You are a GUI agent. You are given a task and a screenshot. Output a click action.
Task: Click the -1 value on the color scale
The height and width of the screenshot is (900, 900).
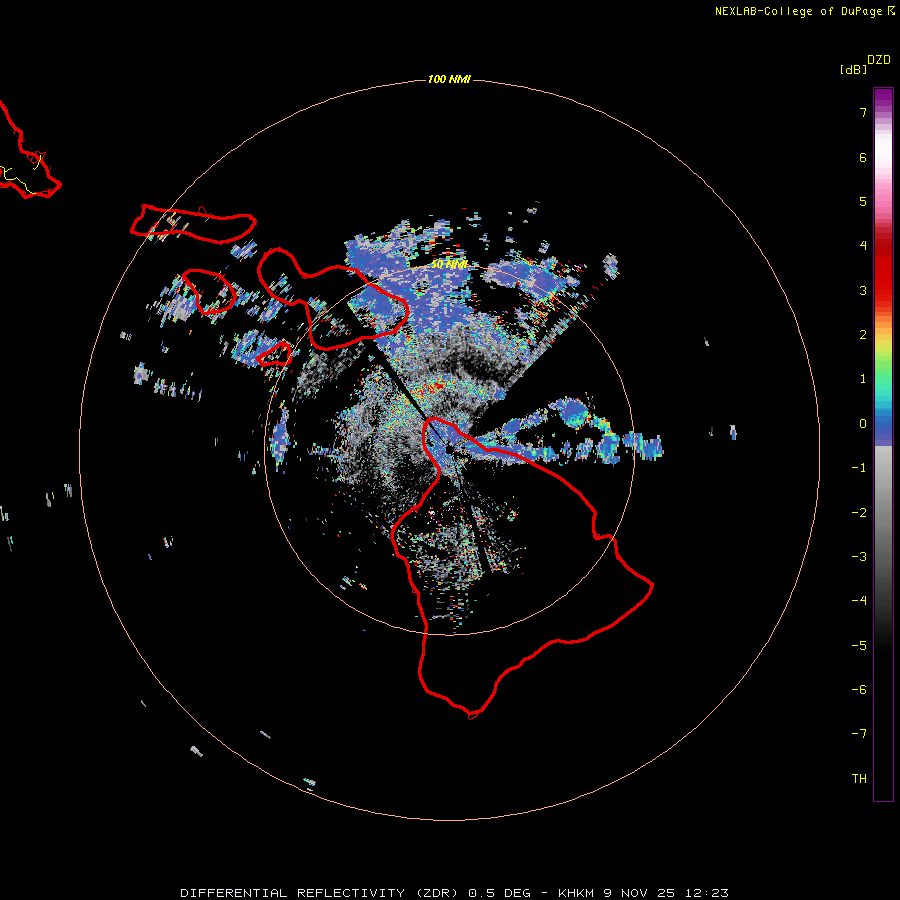tap(859, 468)
